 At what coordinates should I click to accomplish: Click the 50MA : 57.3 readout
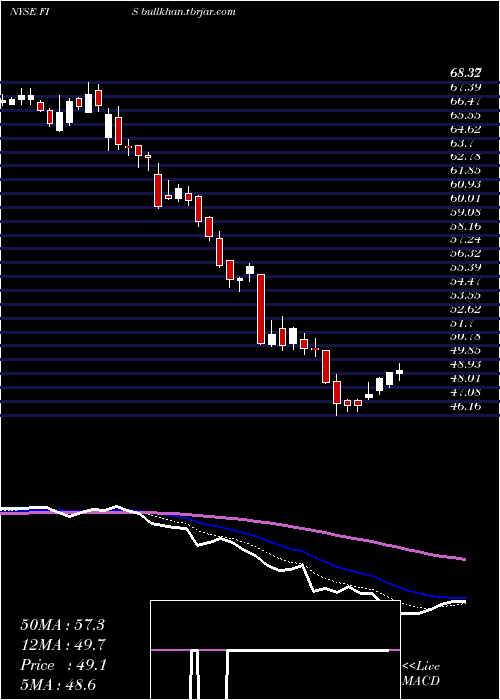coord(62,625)
